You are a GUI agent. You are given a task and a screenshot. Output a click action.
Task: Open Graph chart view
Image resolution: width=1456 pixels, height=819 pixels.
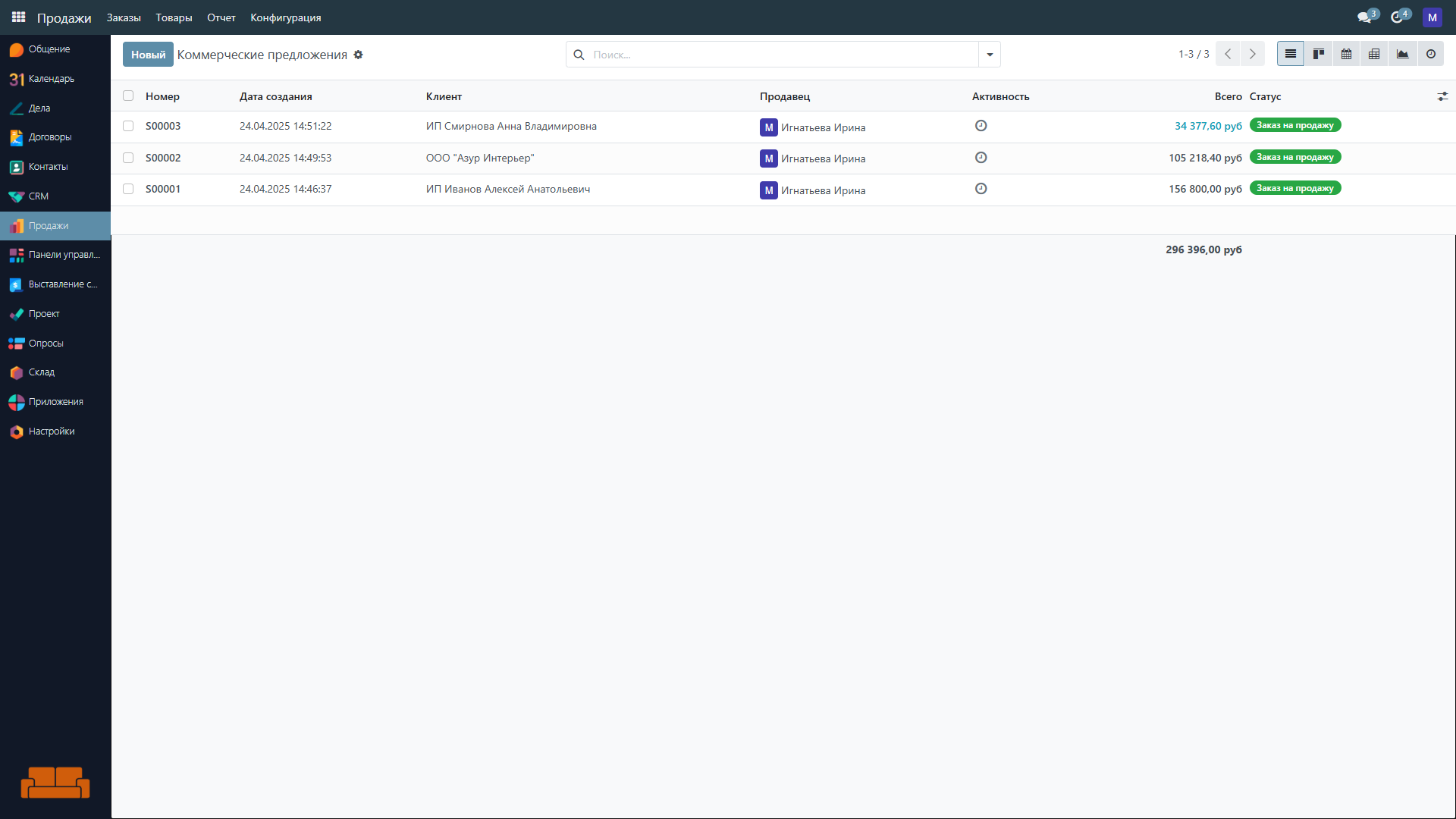[x=1402, y=54]
